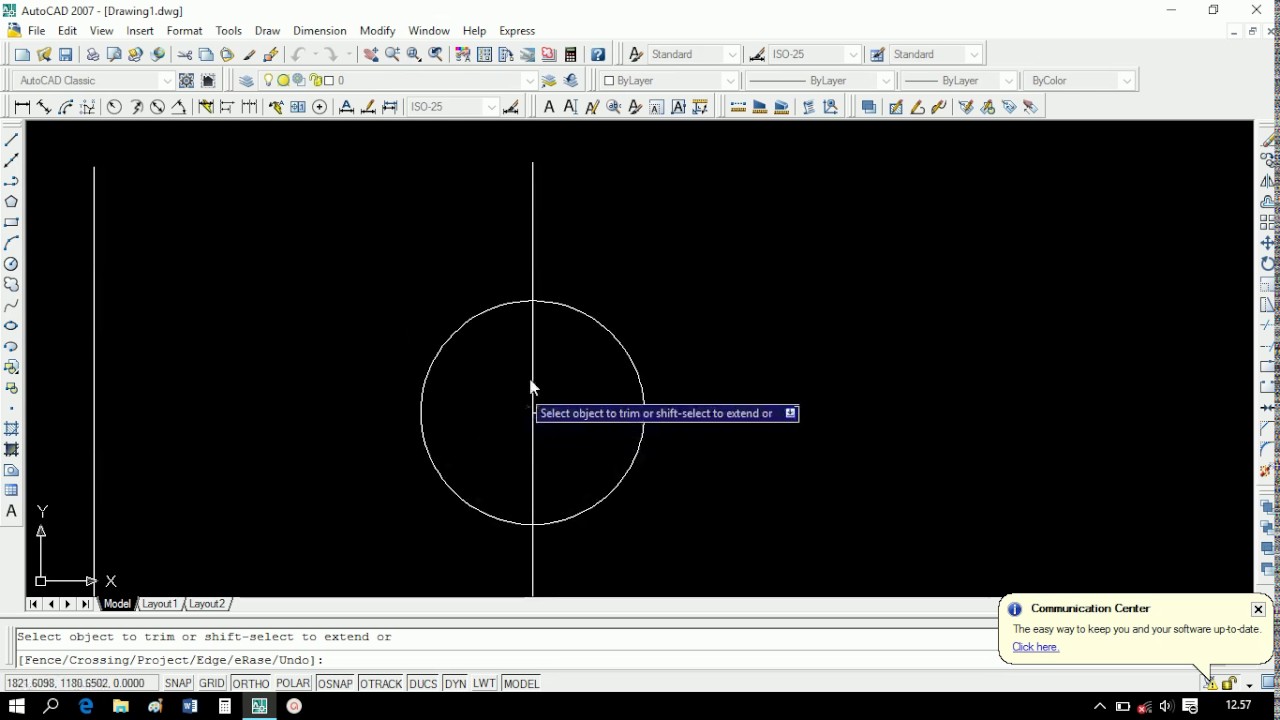Open the File menu
This screenshot has width=1280, height=720.
[x=36, y=31]
